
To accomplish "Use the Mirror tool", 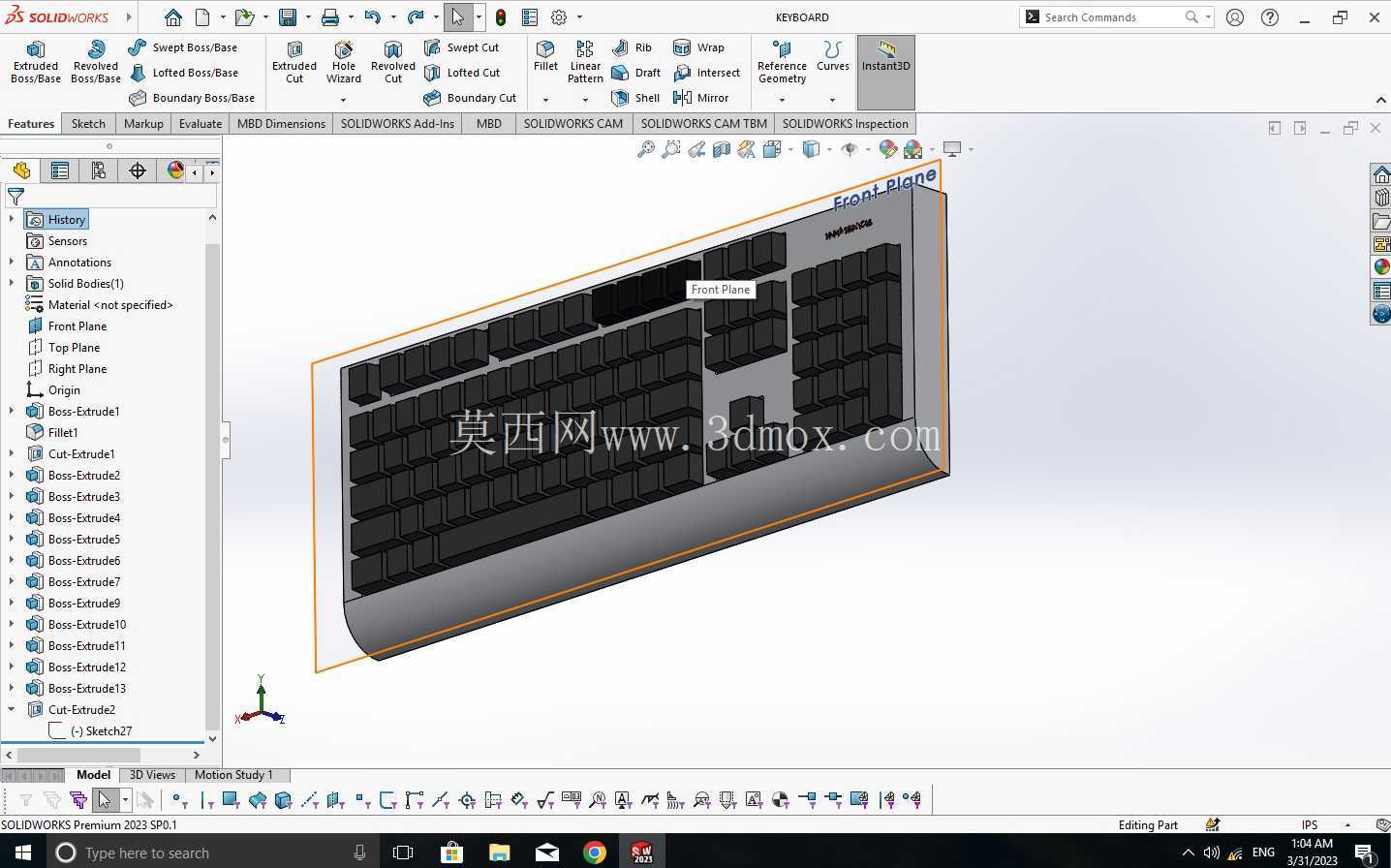I will (x=701, y=98).
